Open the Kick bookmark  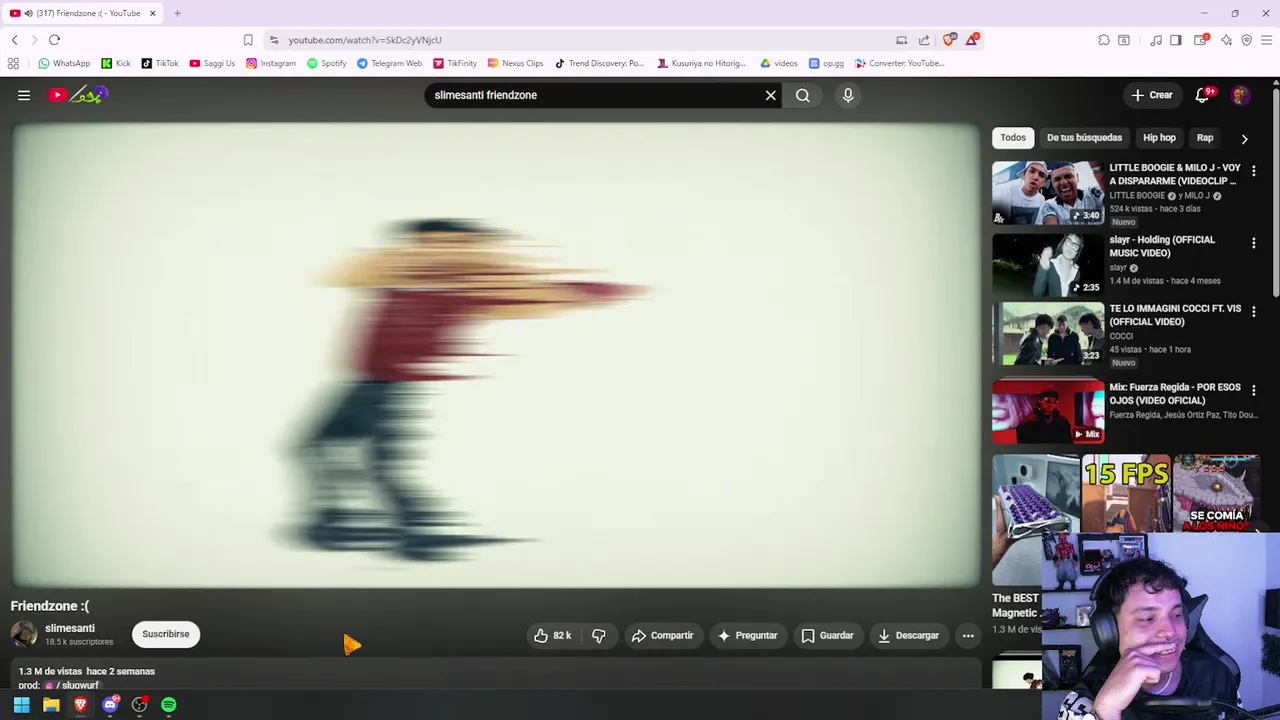coord(116,63)
